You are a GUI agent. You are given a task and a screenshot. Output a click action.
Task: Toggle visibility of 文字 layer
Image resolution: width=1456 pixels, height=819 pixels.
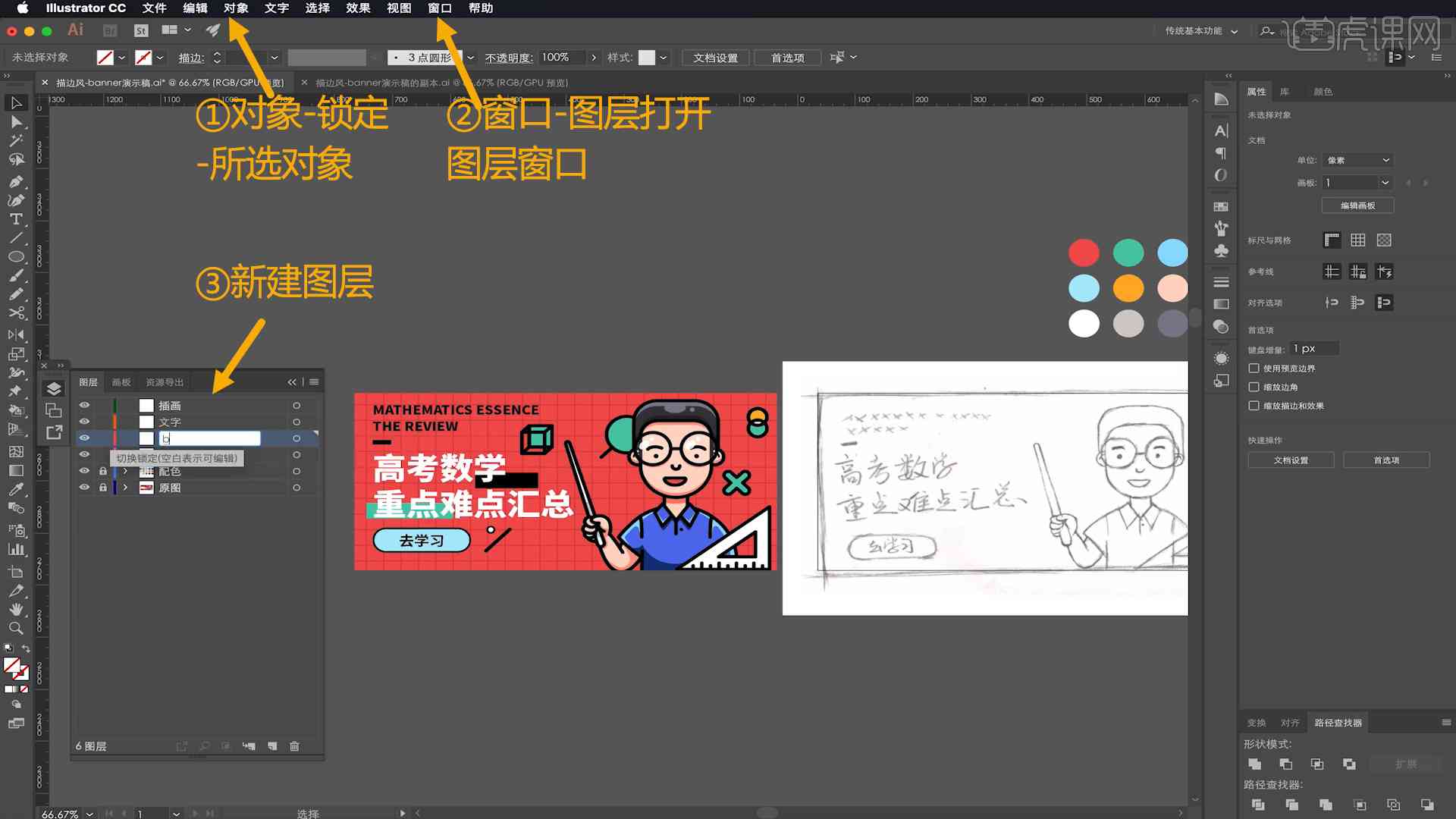point(85,421)
